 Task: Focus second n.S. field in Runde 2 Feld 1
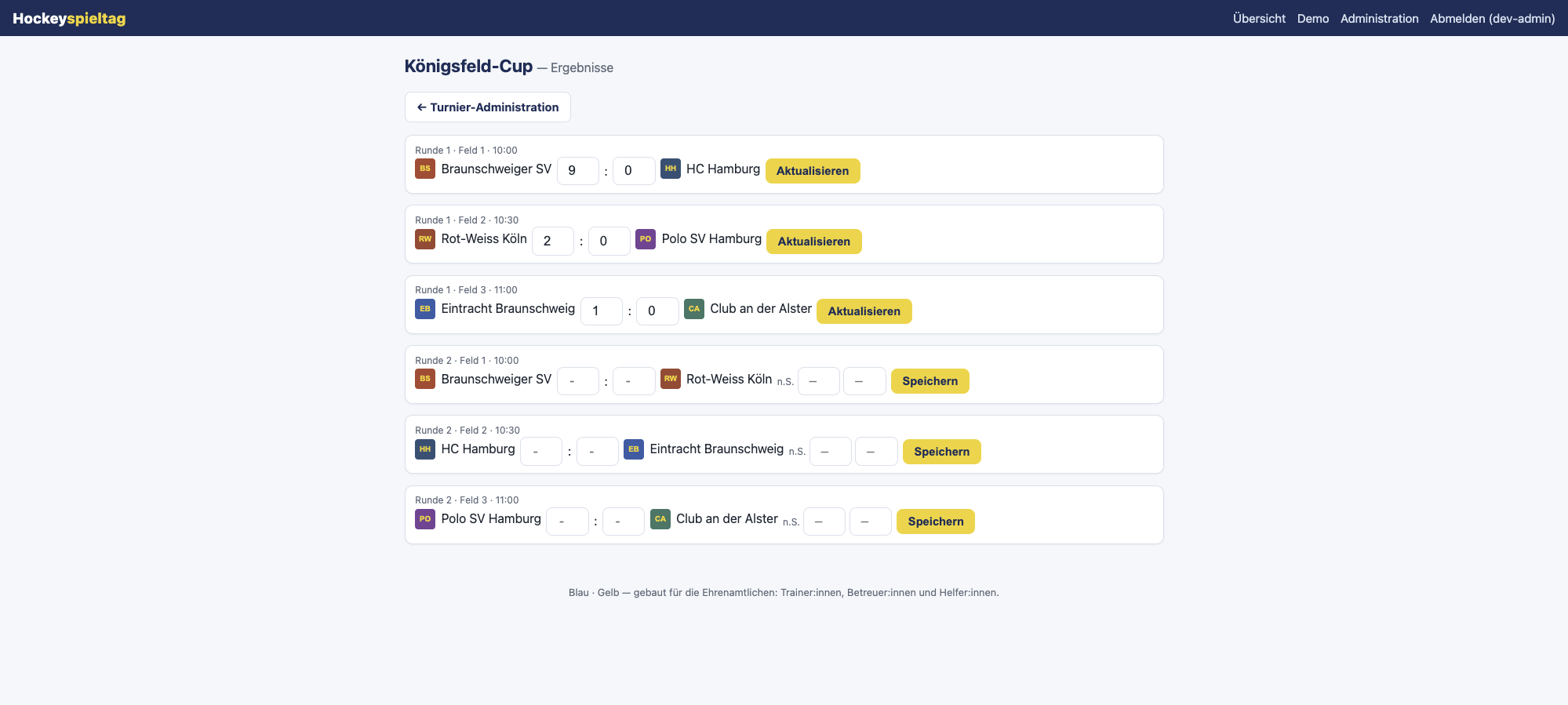[864, 381]
